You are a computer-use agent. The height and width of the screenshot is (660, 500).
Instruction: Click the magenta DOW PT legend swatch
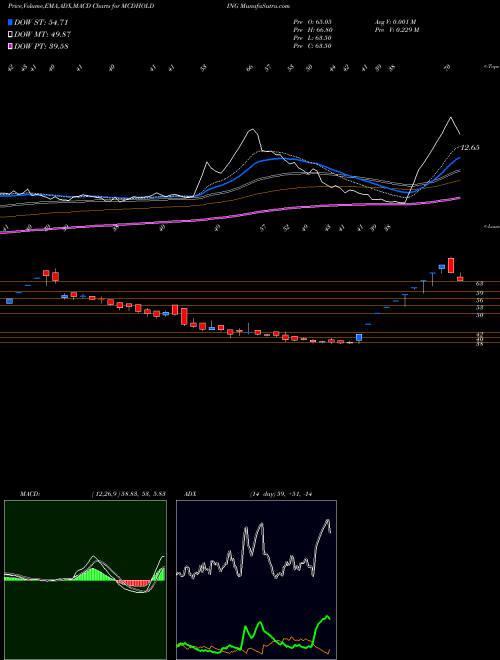click(x=10, y=47)
